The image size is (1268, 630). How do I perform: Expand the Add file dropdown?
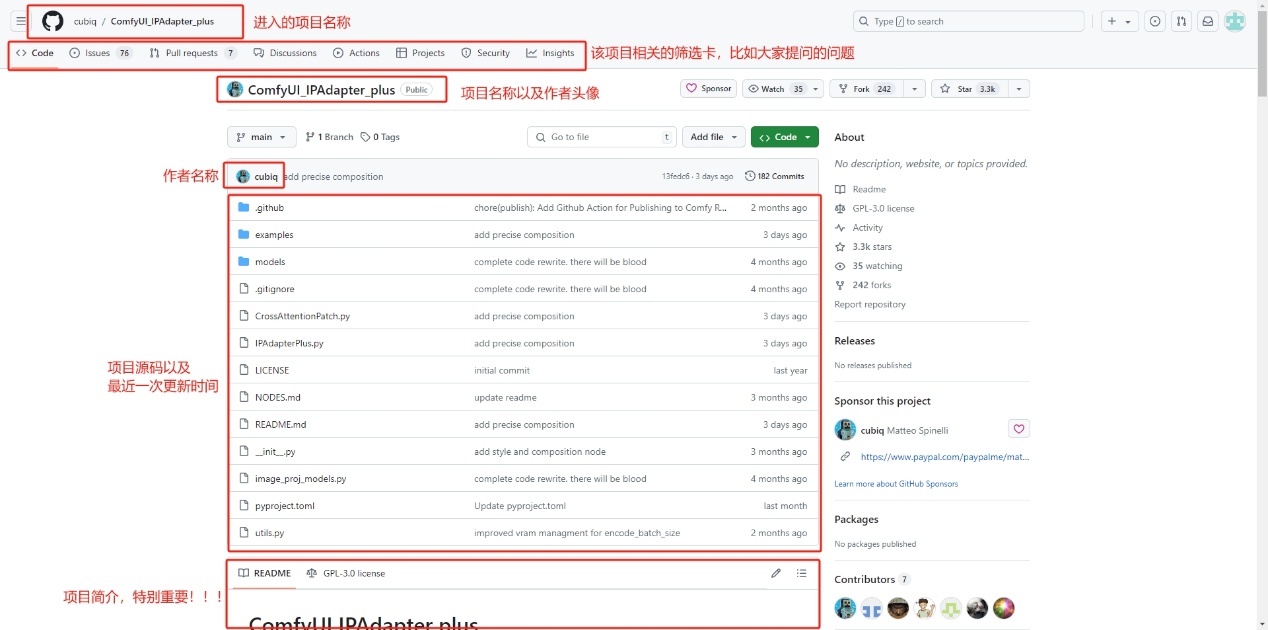pyautogui.click(x=713, y=137)
